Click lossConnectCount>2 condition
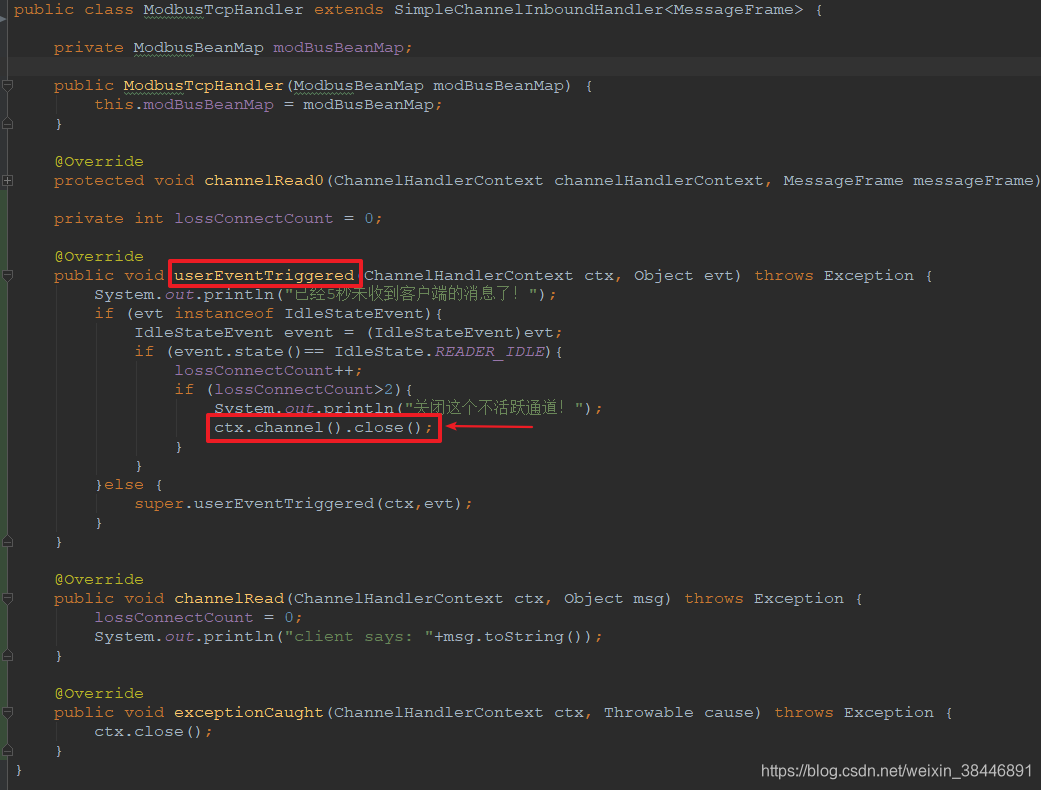Viewport: 1041px width, 790px height. [x=303, y=390]
